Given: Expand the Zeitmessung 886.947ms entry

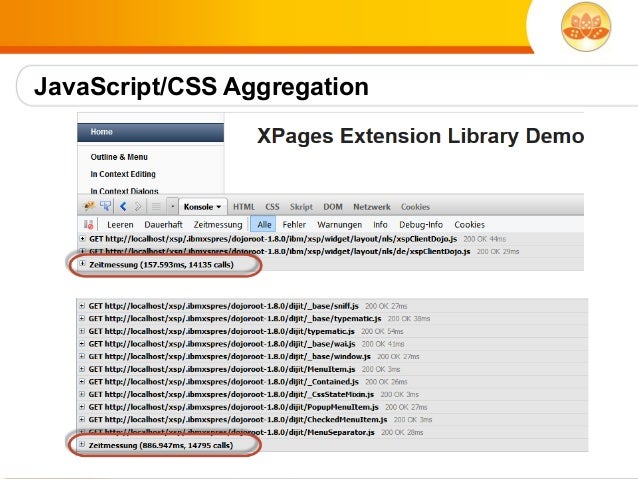Looking at the screenshot, I should [82, 444].
